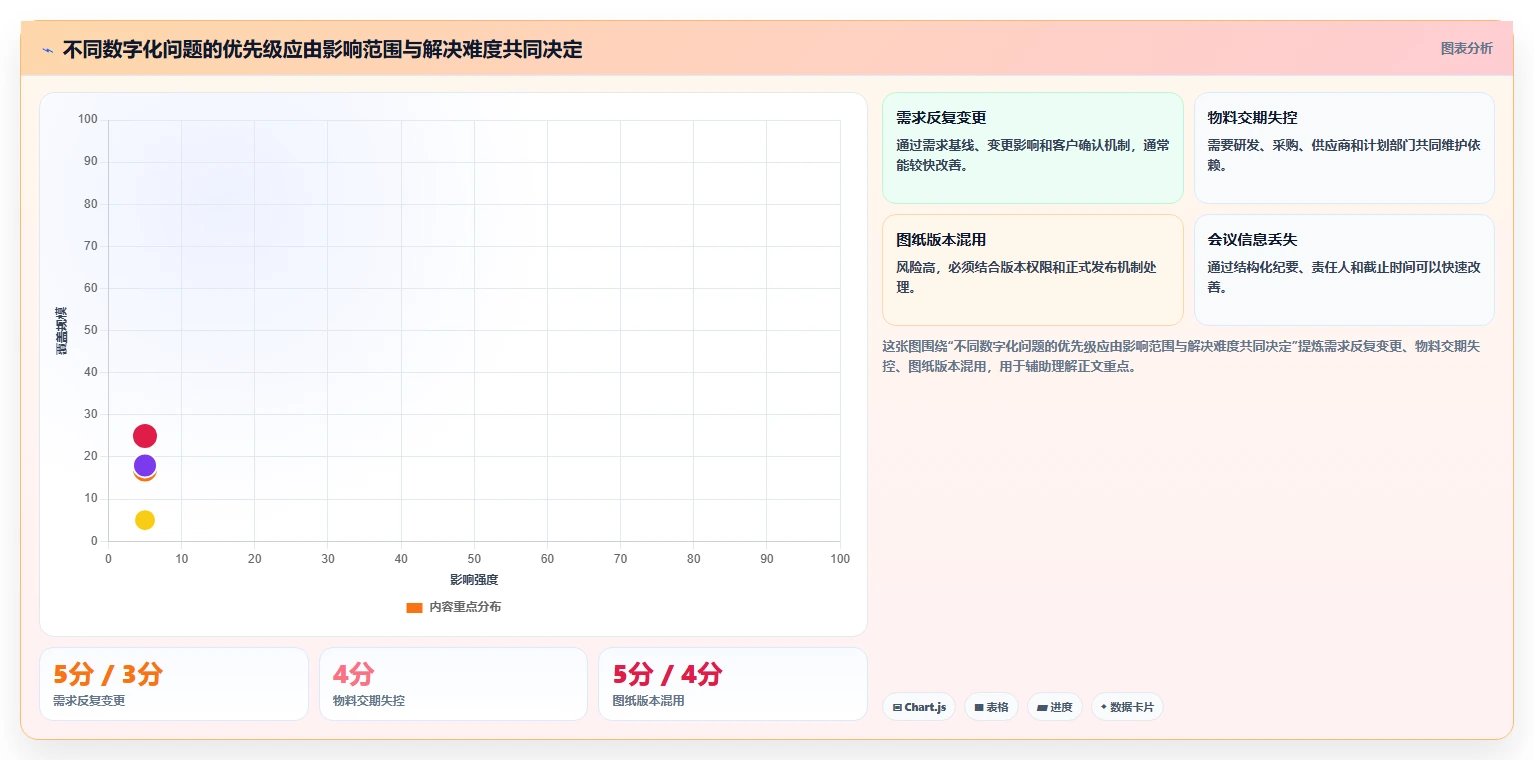Click the 图表分析 label in header
The height and width of the screenshot is (760, 1534).
pyautogui.click(x=1466, y=48)
